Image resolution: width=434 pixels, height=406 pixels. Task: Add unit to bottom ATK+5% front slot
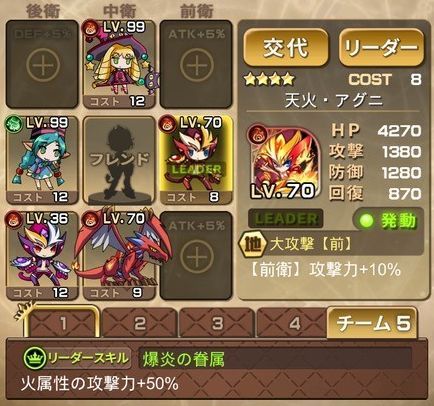[196, 256]
